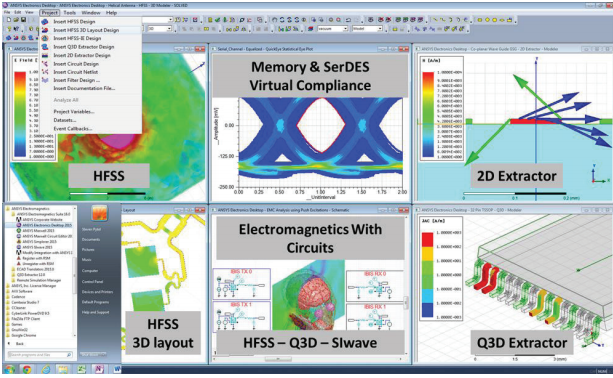Open Project Variables dialog
The image size is (613, 378).
(74, 112)
